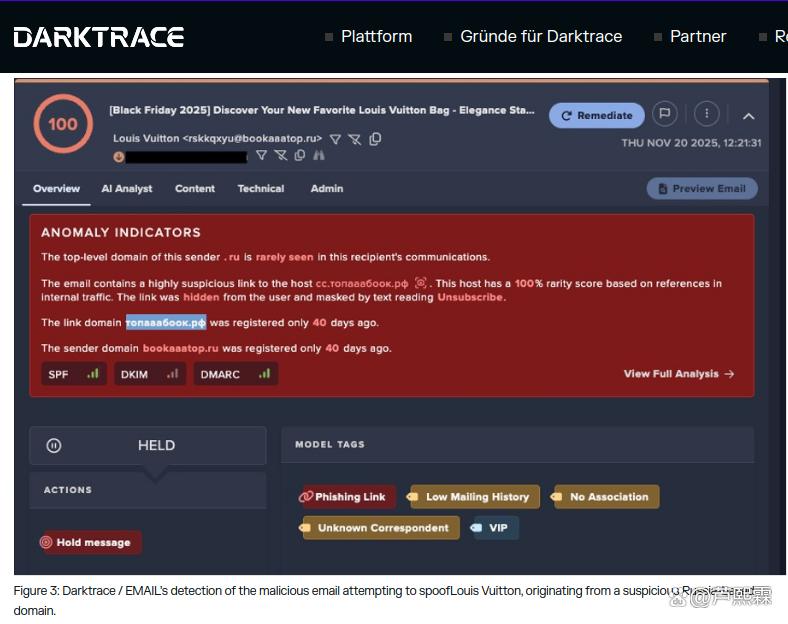Viewport: 788px width, 624px height.
Task: Click the email subject line text
Action: click(322, 110)
